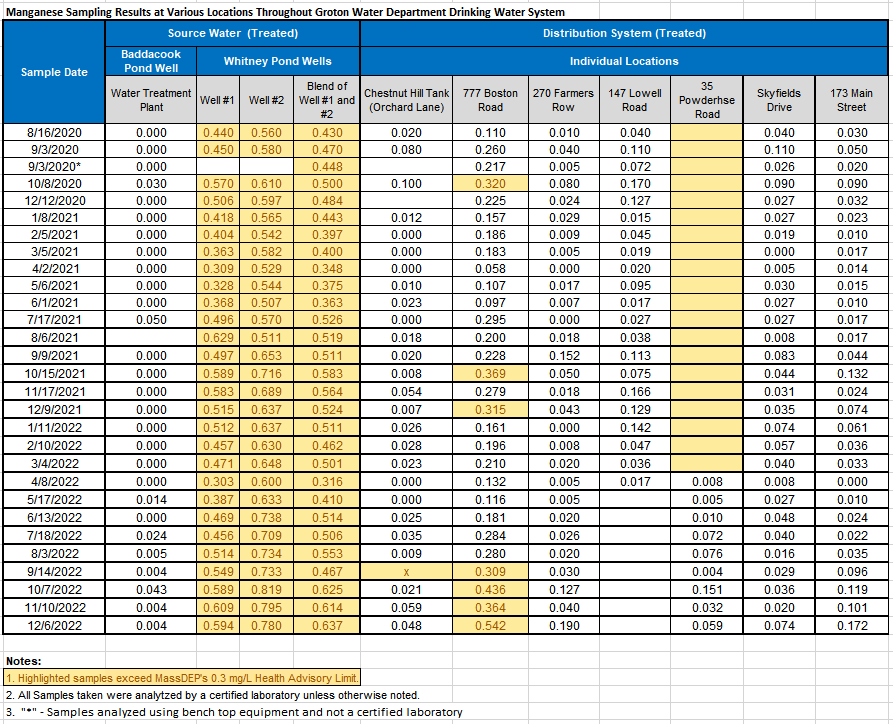Click note 2 about certified laboratory analysis
Image resolution: width=893 pixels, height=724 pixels.
[212, 695]
